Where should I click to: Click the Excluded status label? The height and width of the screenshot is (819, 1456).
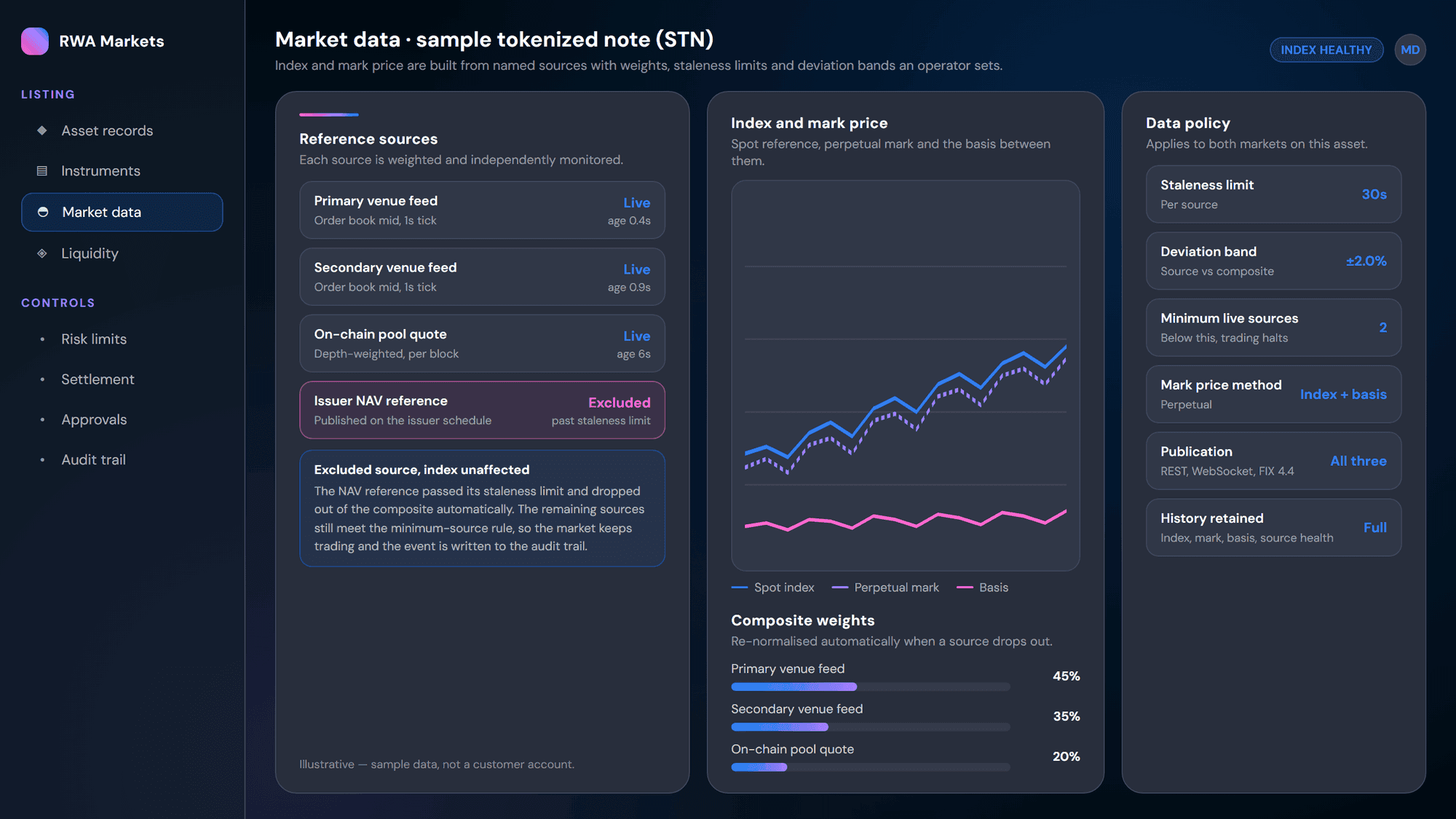pyautogui.click(x=619, y=403)
